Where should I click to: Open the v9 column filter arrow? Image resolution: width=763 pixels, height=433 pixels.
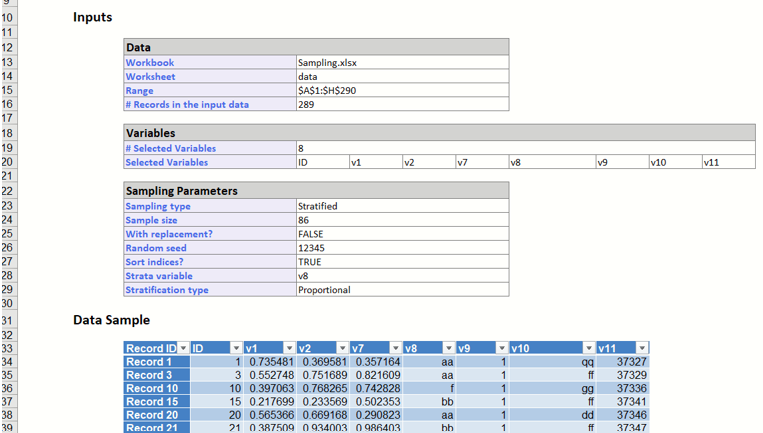tap(501, 348)
